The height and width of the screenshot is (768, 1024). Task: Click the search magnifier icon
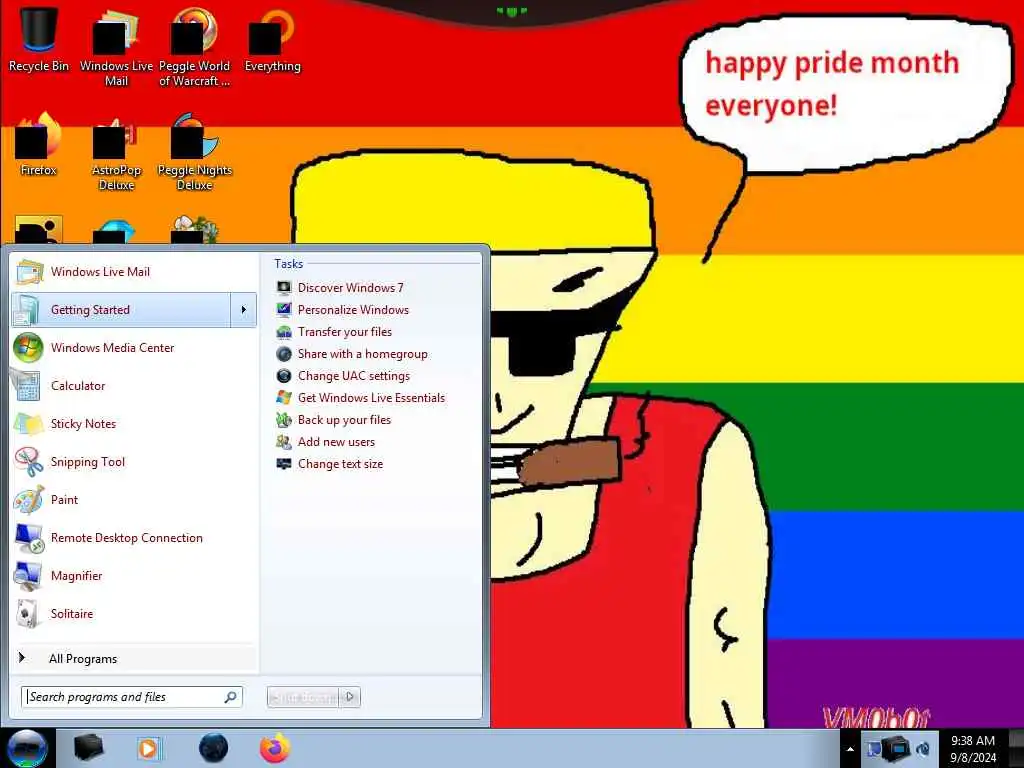pos(231,697)
